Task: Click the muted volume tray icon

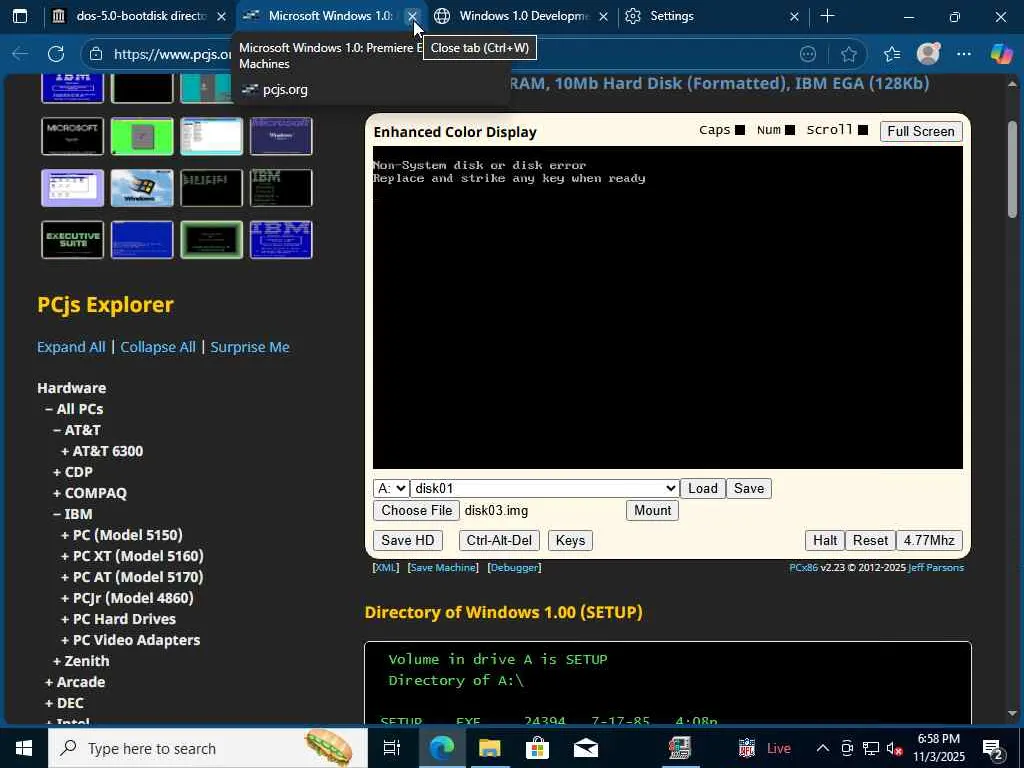Action: coord(895,748)
